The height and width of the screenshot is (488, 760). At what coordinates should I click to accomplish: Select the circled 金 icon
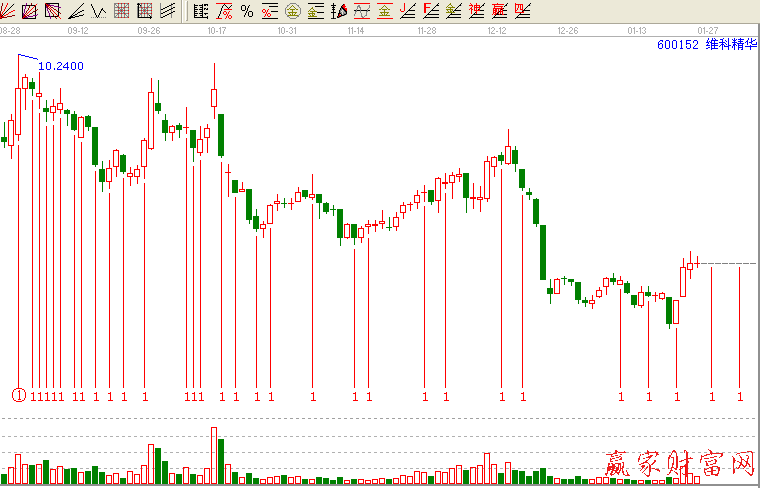point(292,11)
